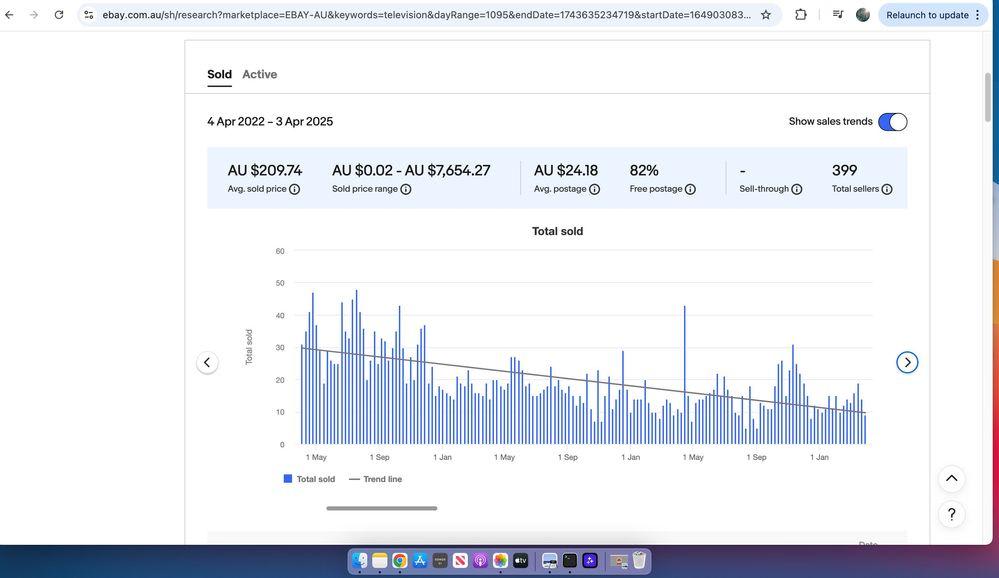
Task: Show the next chart with right arrow
Action: click(907, 363)
